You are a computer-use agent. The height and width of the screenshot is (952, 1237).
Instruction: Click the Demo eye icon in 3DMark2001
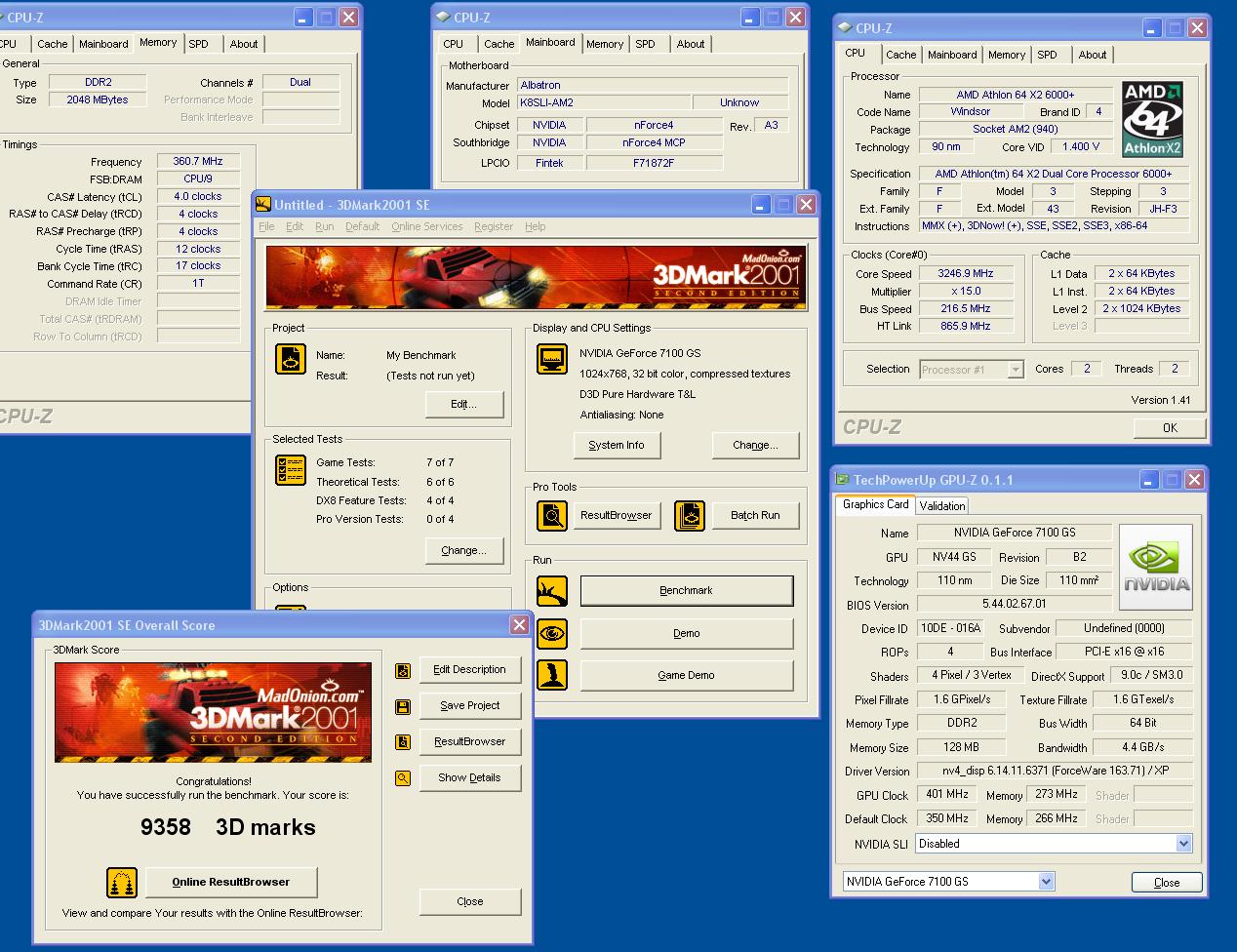(x=552, y=634)
